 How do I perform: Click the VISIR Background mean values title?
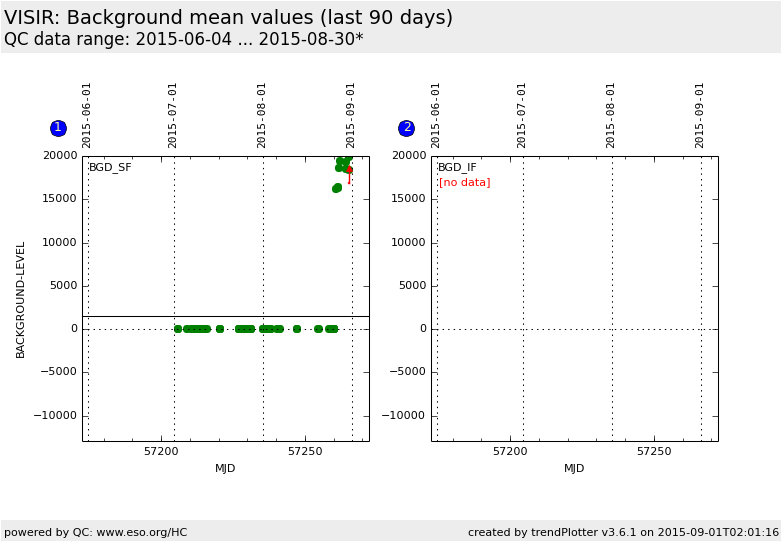click(228, 18)
